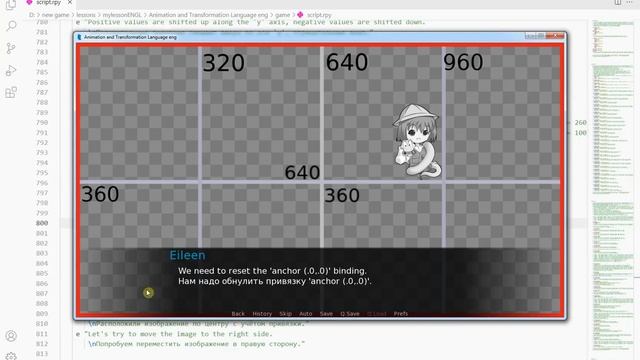Open Source Control view in activity bar
Viewport: 640px width, 360px height.
coord(11,49)
